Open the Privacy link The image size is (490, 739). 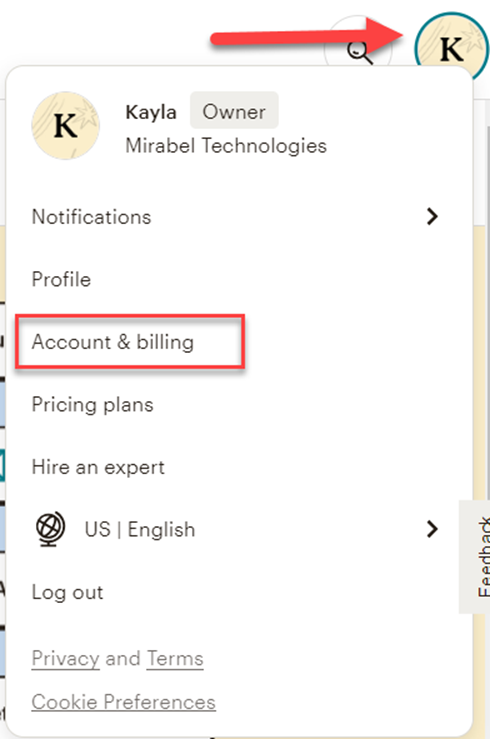click(x=65, y=658)
